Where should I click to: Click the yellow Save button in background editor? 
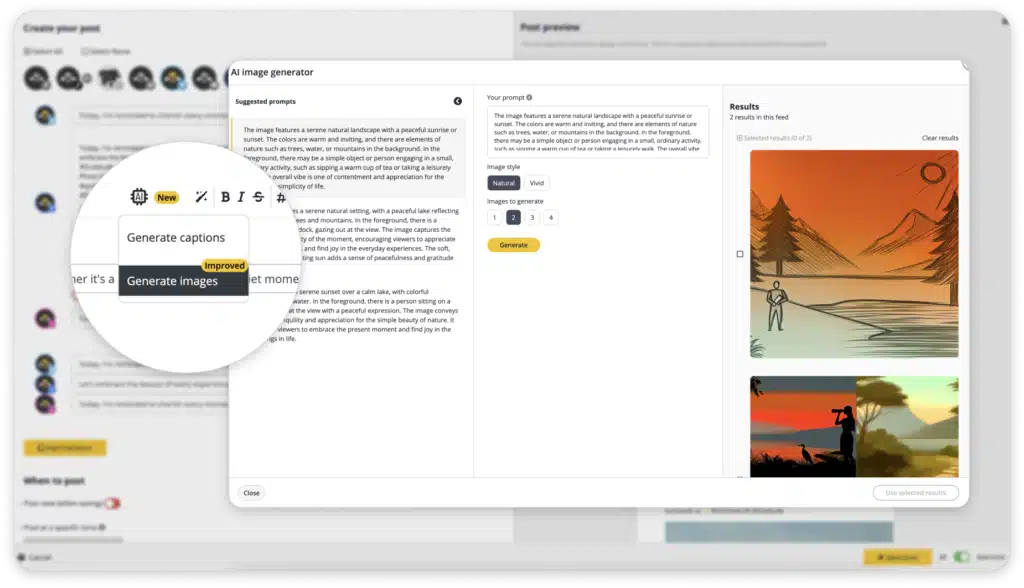point(897,557)
